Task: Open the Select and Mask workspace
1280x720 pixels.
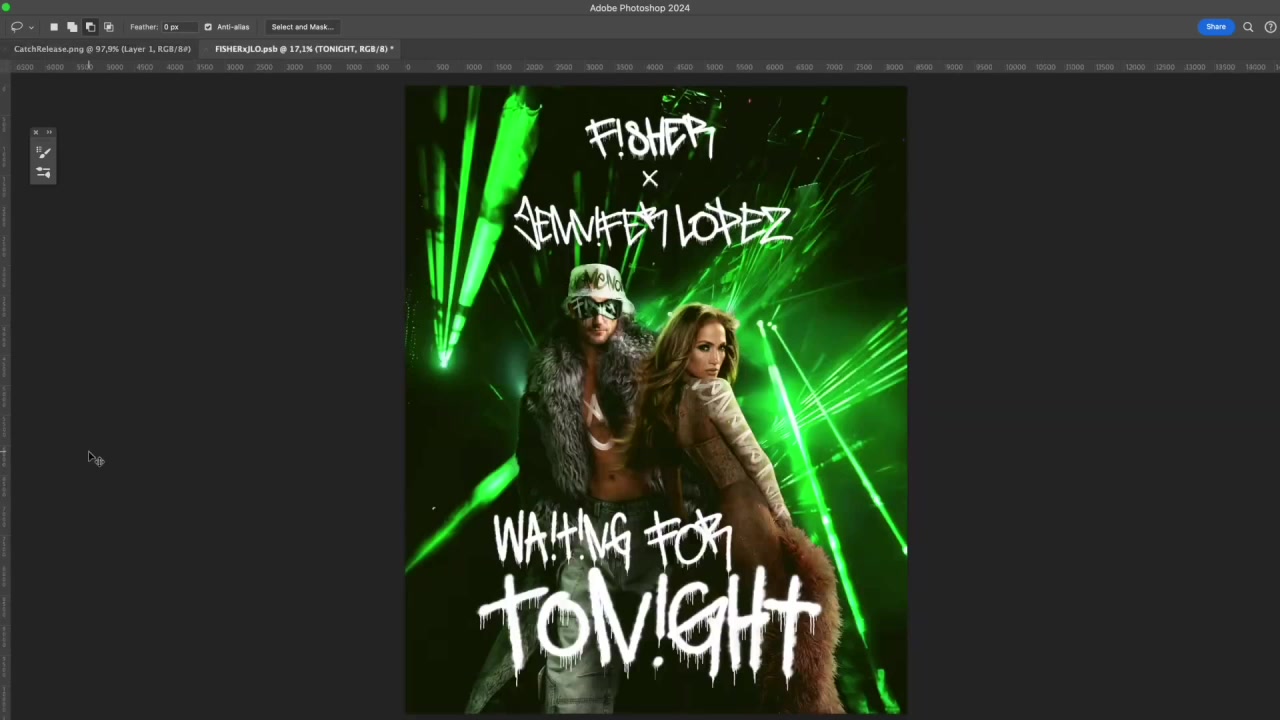Action: [x=302, y=27]
